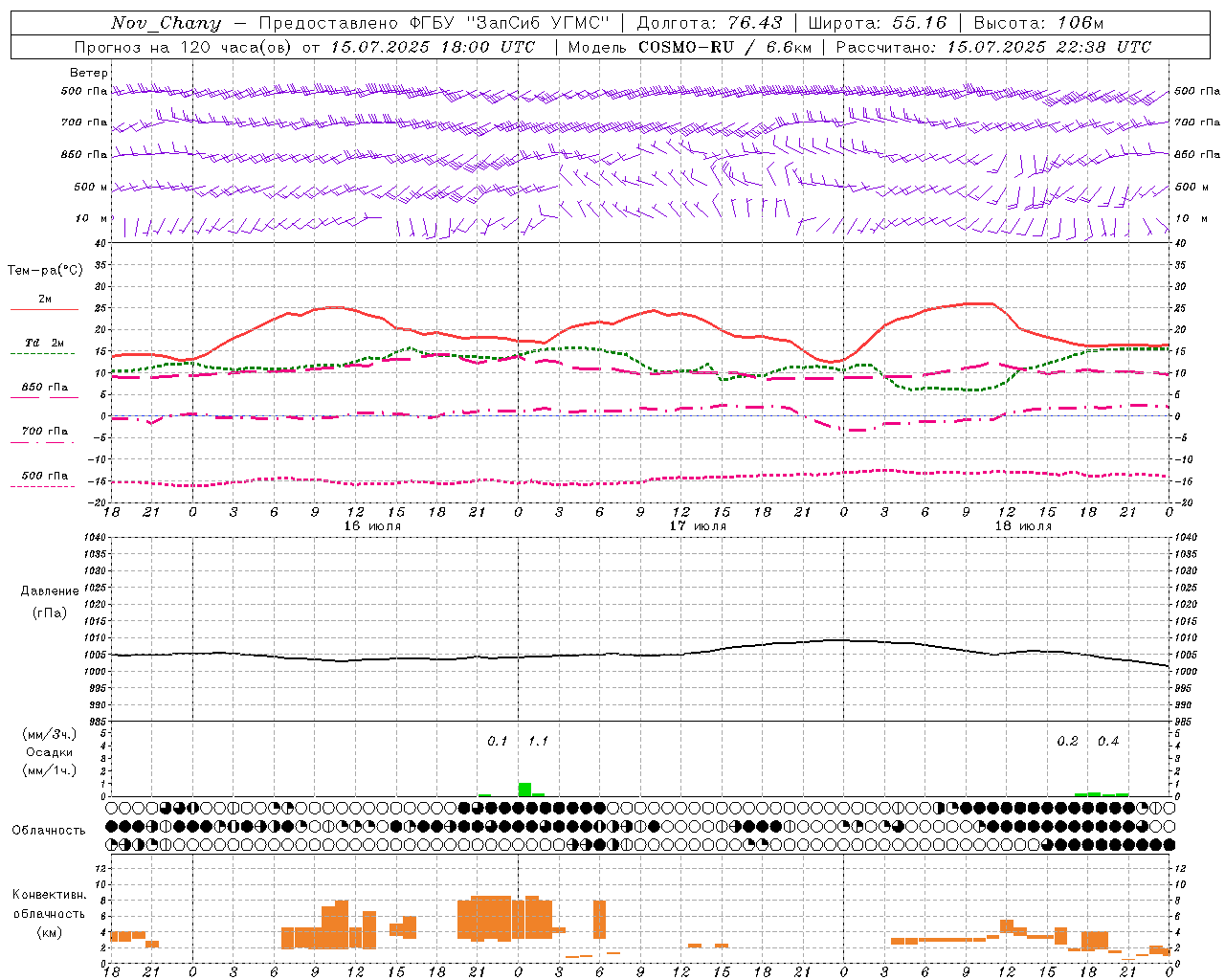
Task: Click the longitude value Долгота: 76.43
Action: (709, 23)
